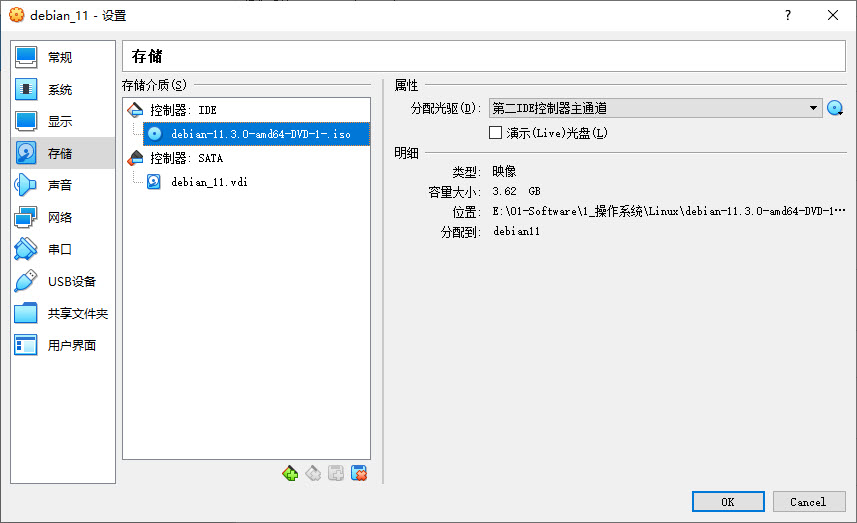
Task: Click the chip icon beside 系统
Action: tap(26, 89)
